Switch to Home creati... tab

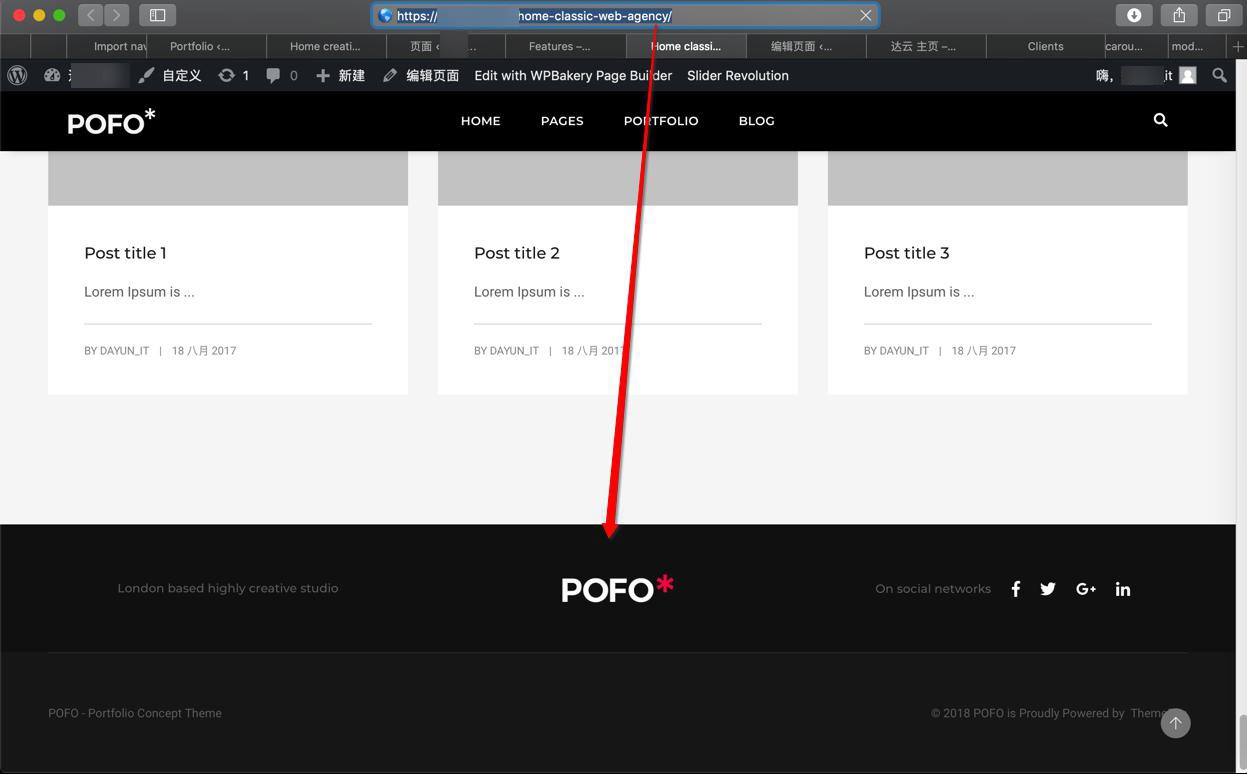coord(326,46)
